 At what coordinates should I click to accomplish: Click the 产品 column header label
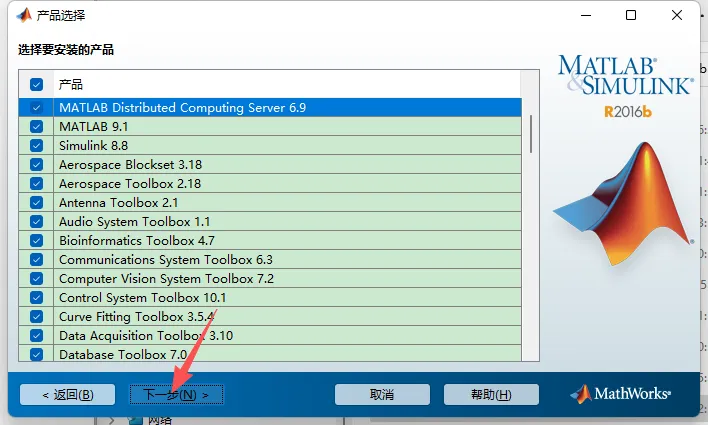tap(71, 84)
